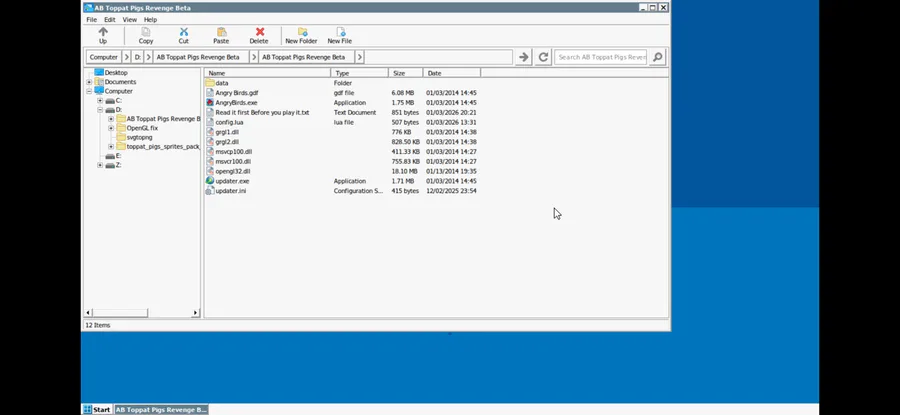The width and height of the screenshot is (900, 415).
Task: Click the Go arrow next to the address bar
Action: pos(523,57)
